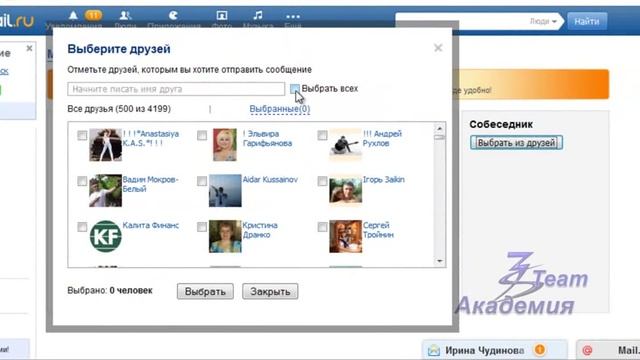This screenshot has width=640, height=360.
Task: Click Андрей Рухлов guitar avatar
Action: point(345,145)
